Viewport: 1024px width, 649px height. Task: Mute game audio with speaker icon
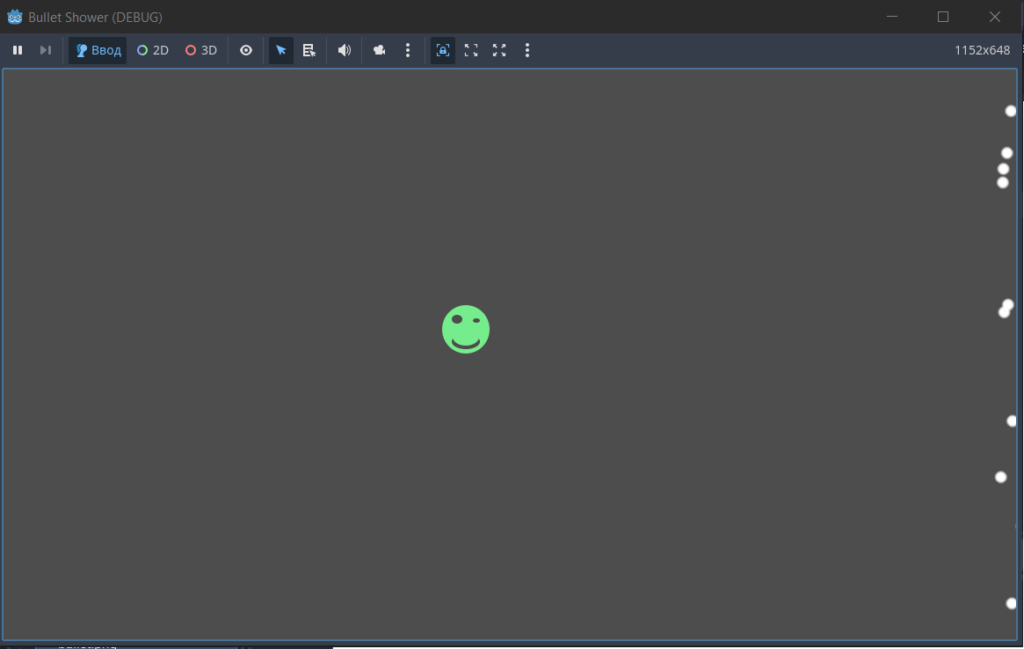(344, 50)
